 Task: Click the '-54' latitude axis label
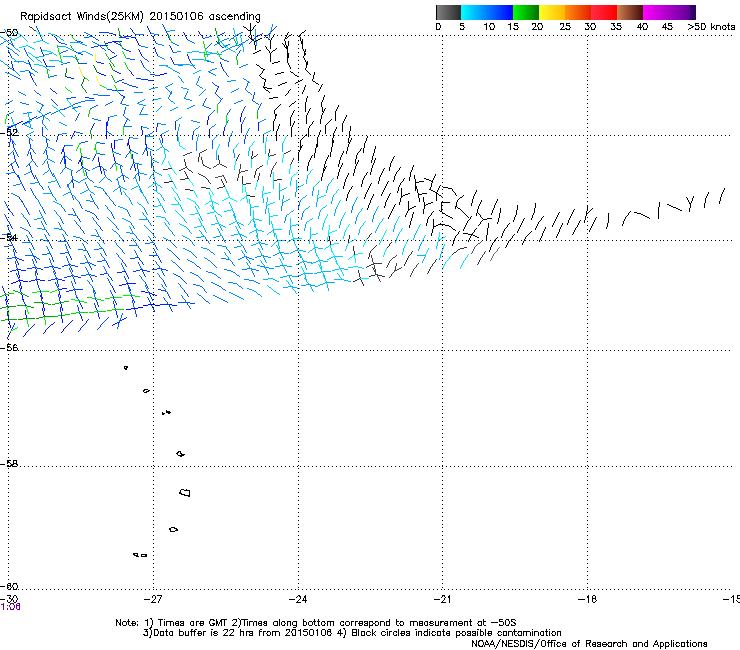(x=9, y=237)
